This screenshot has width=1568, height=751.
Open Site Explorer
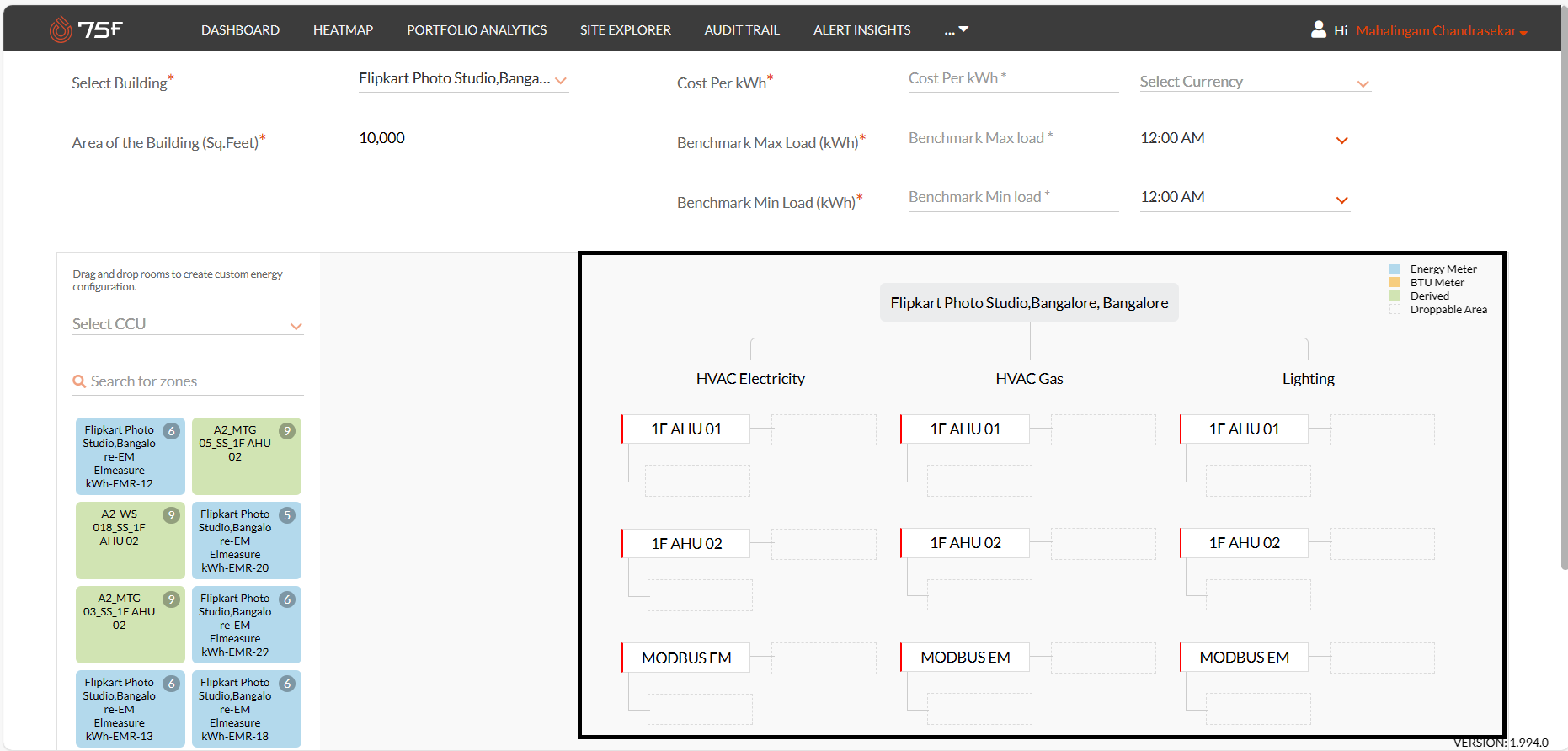626,29
